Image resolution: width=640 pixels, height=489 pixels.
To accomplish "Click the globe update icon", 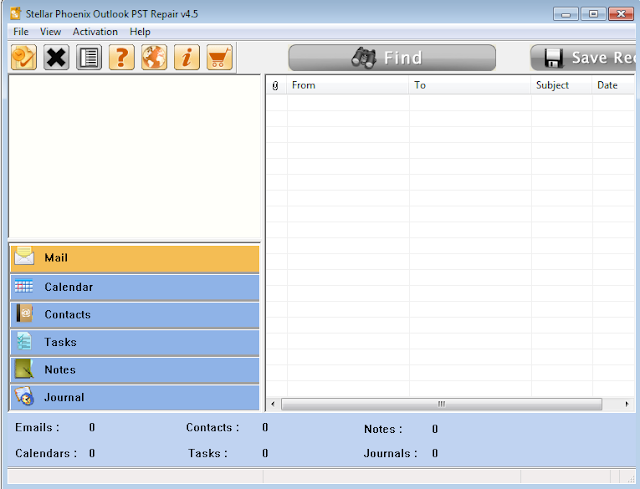I will click(154, 57).
